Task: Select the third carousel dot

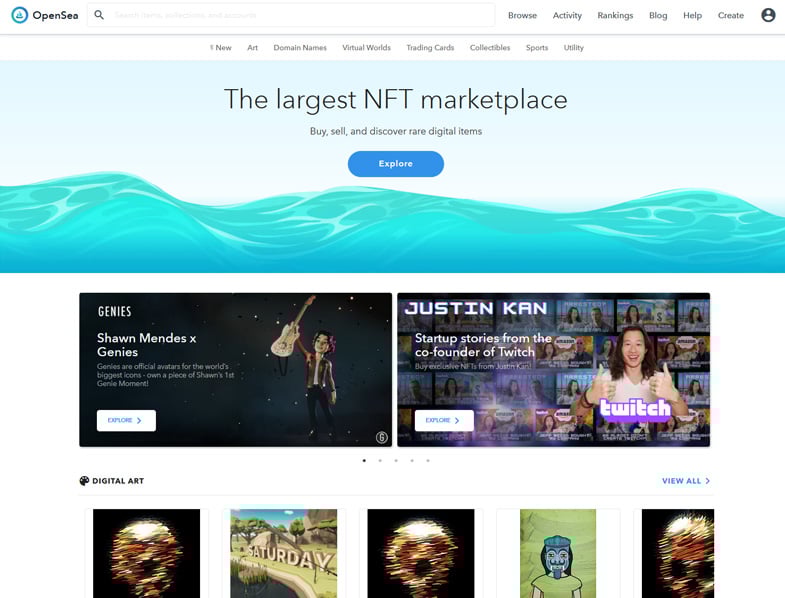Action: point(396,460)
